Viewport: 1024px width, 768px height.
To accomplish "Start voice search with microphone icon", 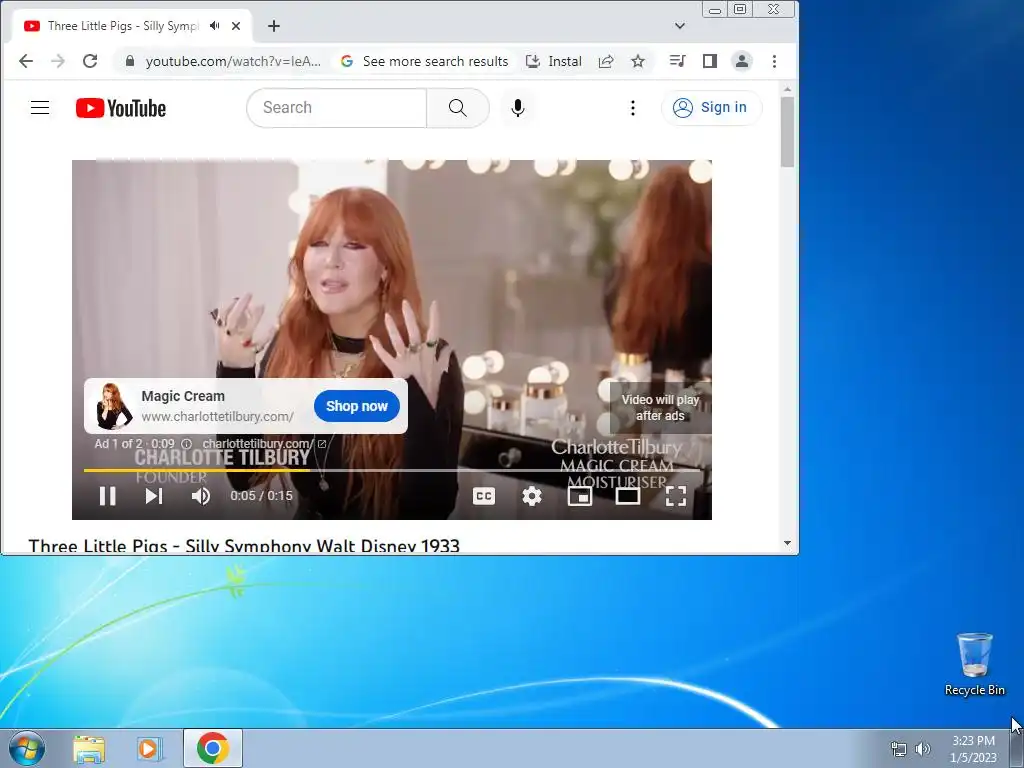I will coord(518,108).
